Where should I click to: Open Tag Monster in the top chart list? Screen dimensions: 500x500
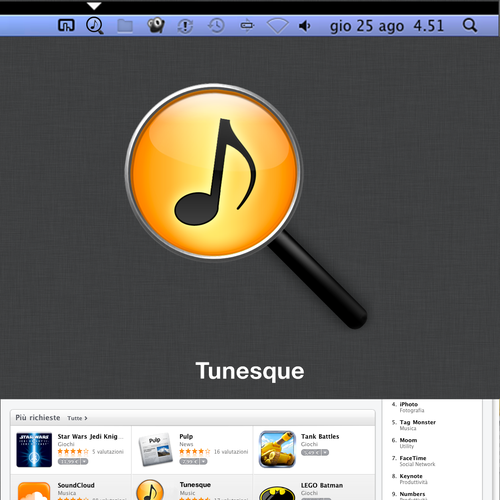(x=418, y=422)
